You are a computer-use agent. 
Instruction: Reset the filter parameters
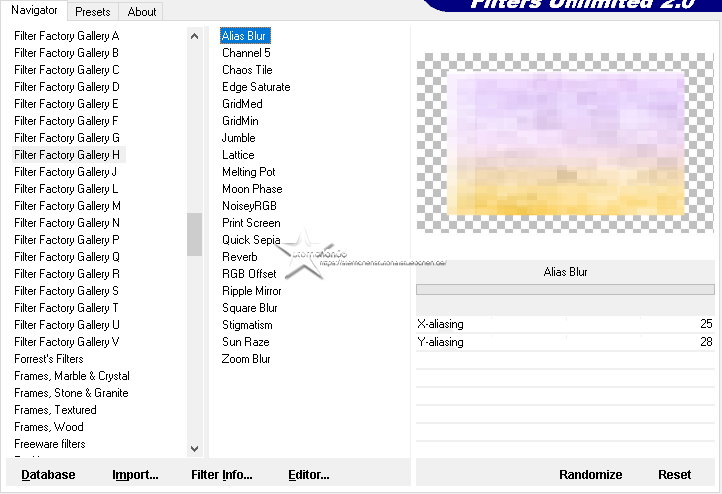pos(674,475)
